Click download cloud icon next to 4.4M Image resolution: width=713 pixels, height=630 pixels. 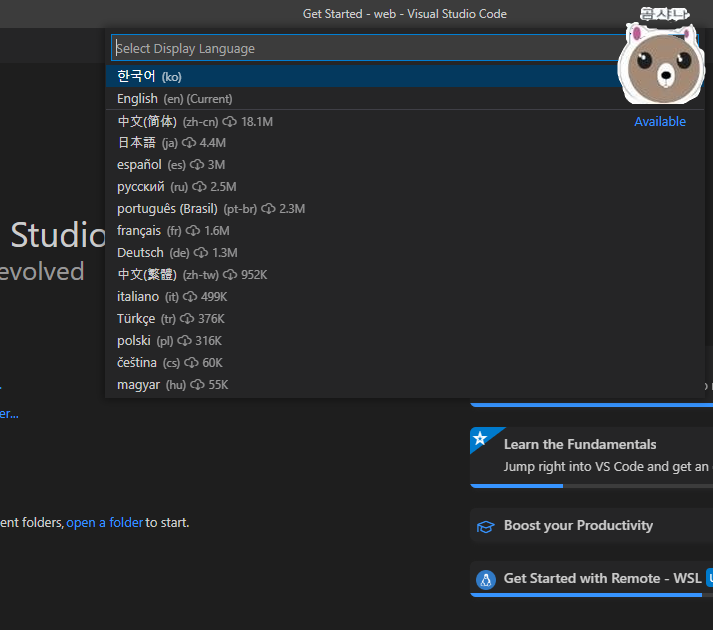(189, 143)
